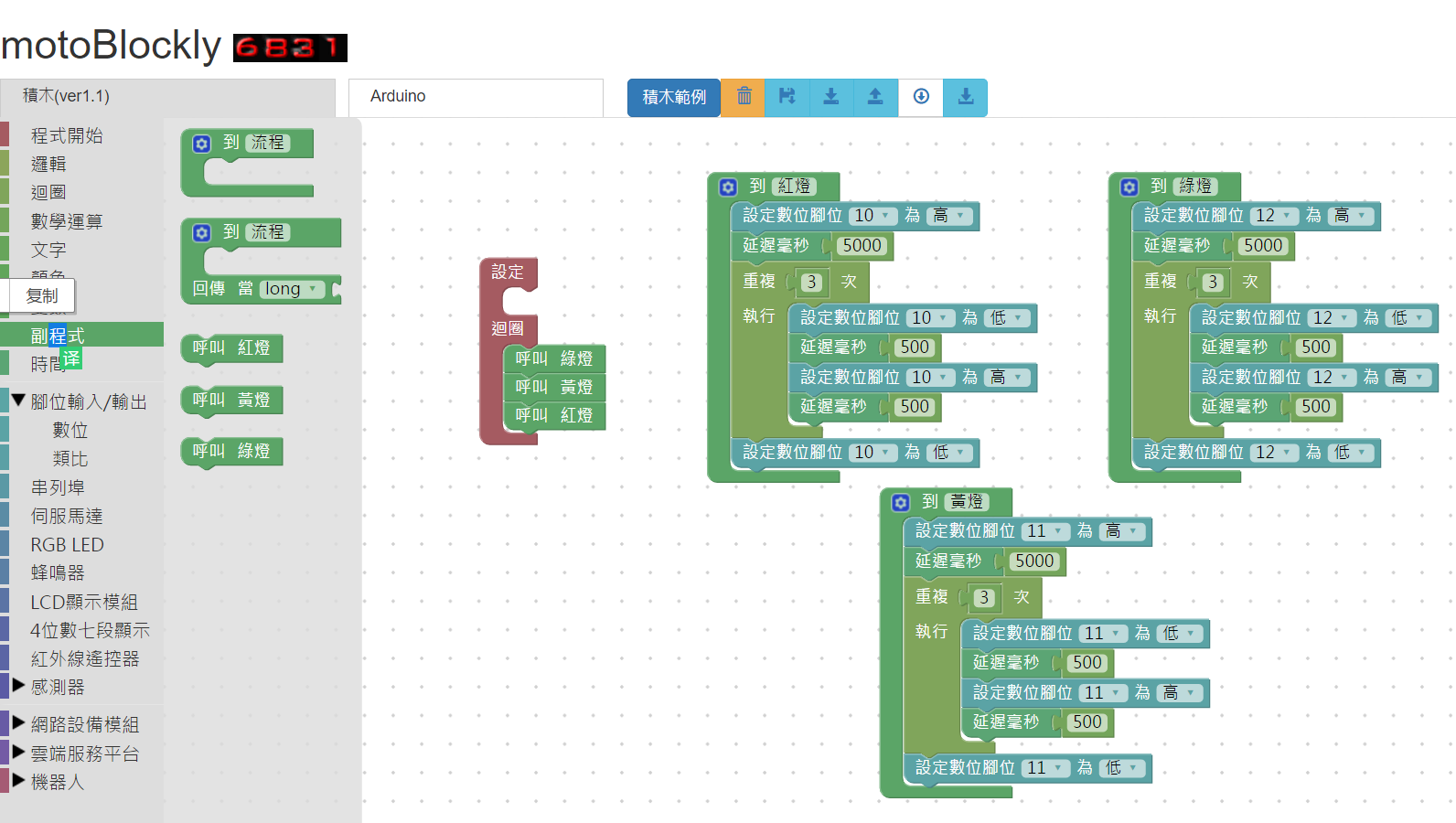Click the trash can delete icon
Viewport: 1456px width, 823px height.
point(744,97)
